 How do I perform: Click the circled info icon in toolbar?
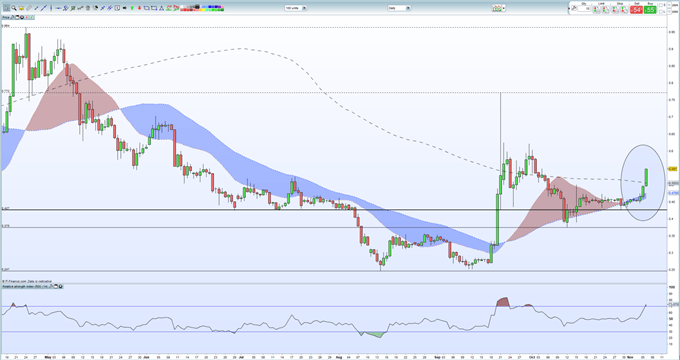point(117,8)
